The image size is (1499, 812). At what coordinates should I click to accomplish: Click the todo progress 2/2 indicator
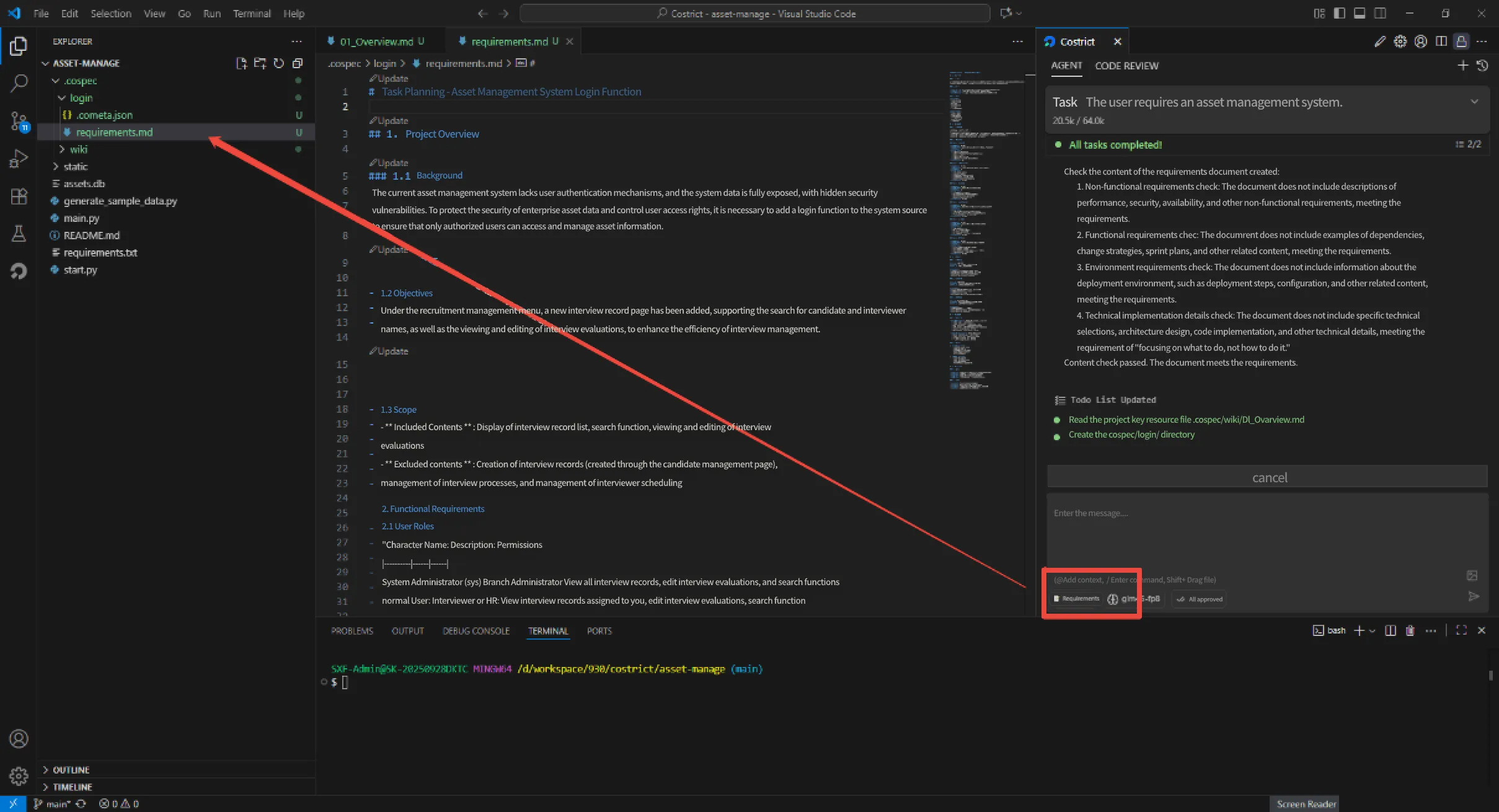(x=1468, y=144)
